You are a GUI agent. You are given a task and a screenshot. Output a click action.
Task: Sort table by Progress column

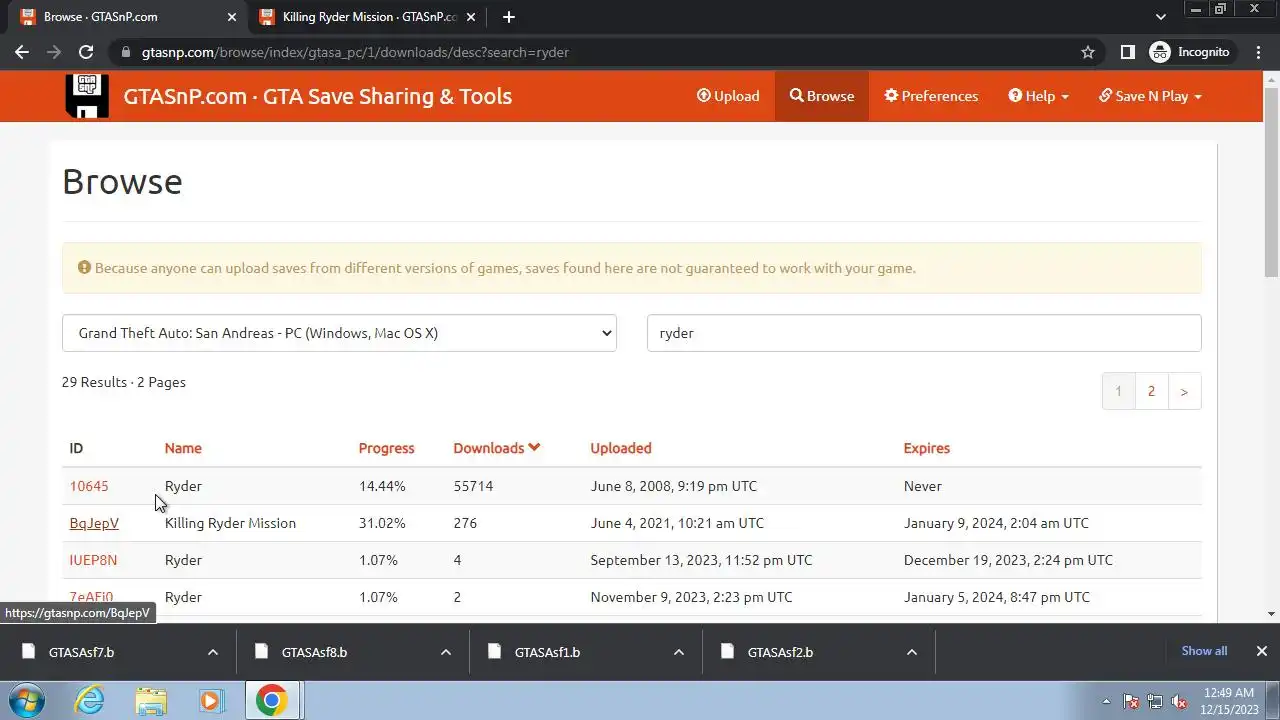coord(386,448)
